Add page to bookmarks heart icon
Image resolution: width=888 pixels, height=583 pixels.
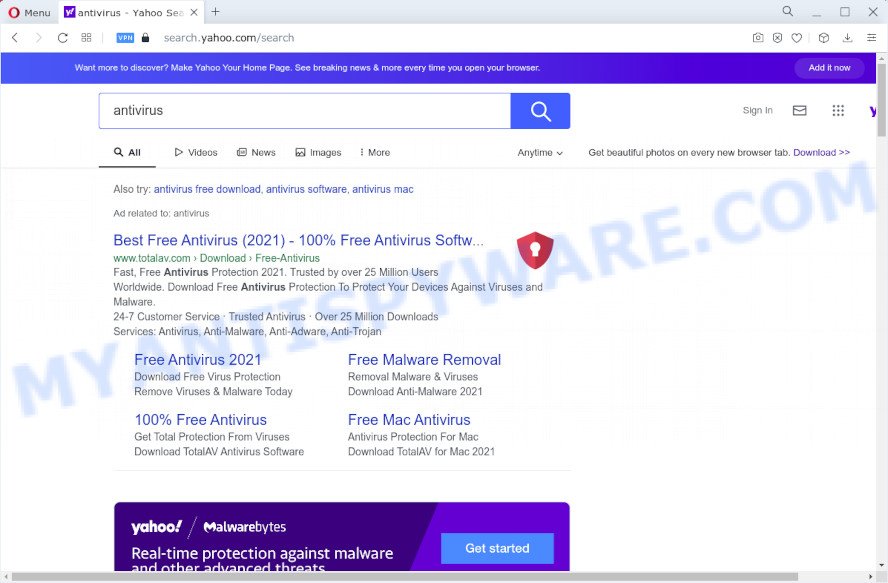pyautogui.click(x=796, y=38)
